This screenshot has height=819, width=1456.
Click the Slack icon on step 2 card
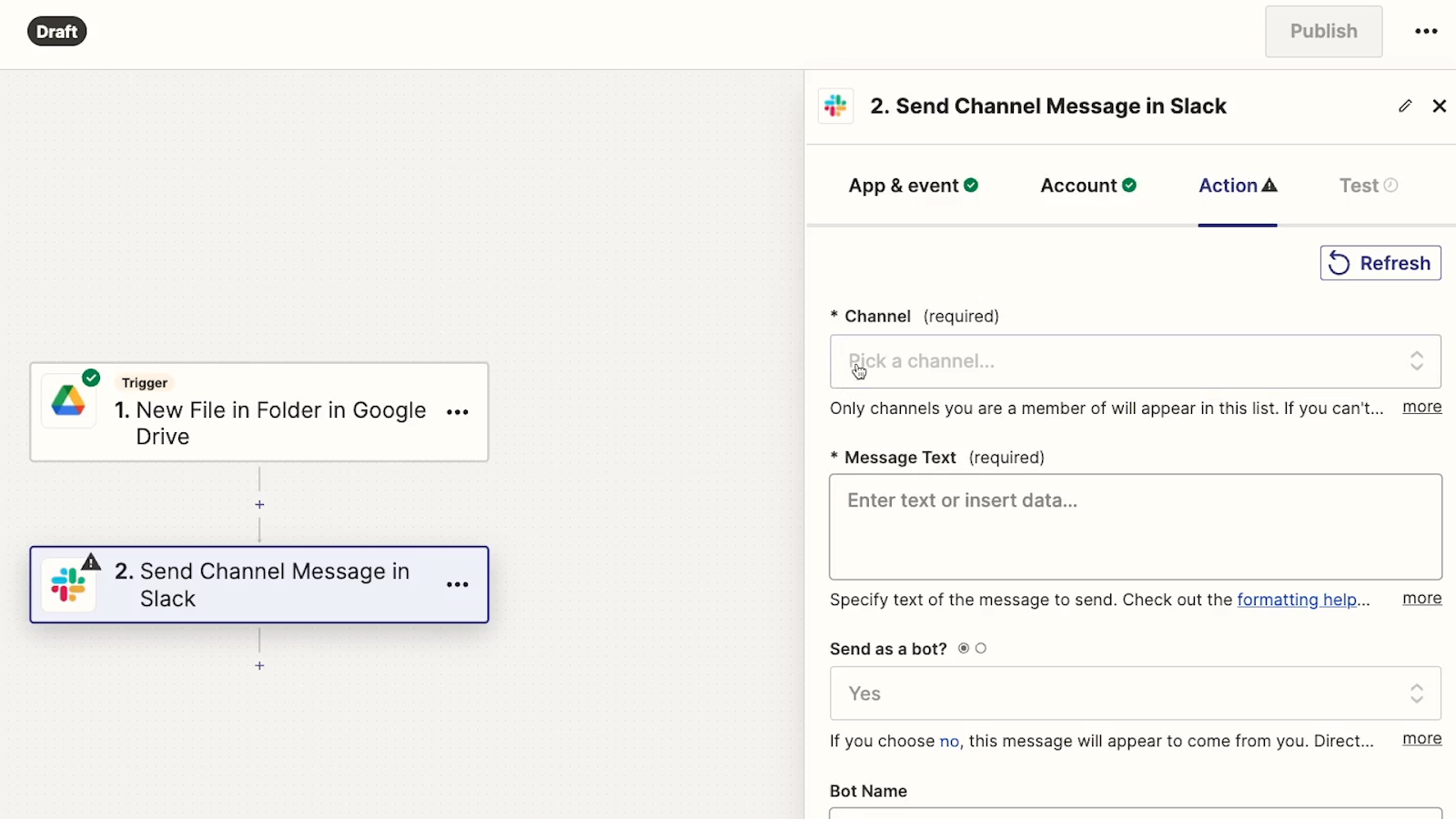68,585
